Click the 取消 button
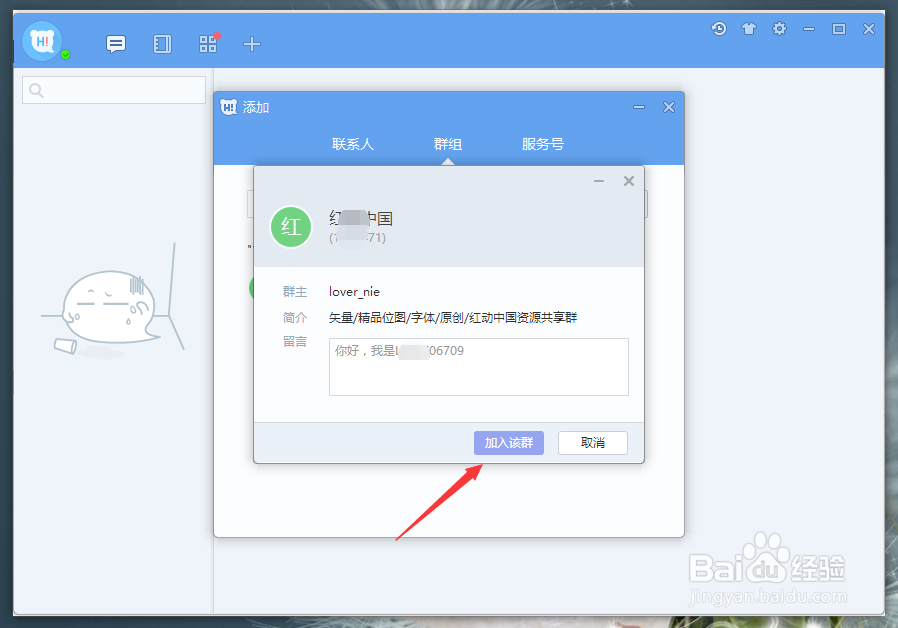The image size is (898, 628). click(x=592, y=442)
